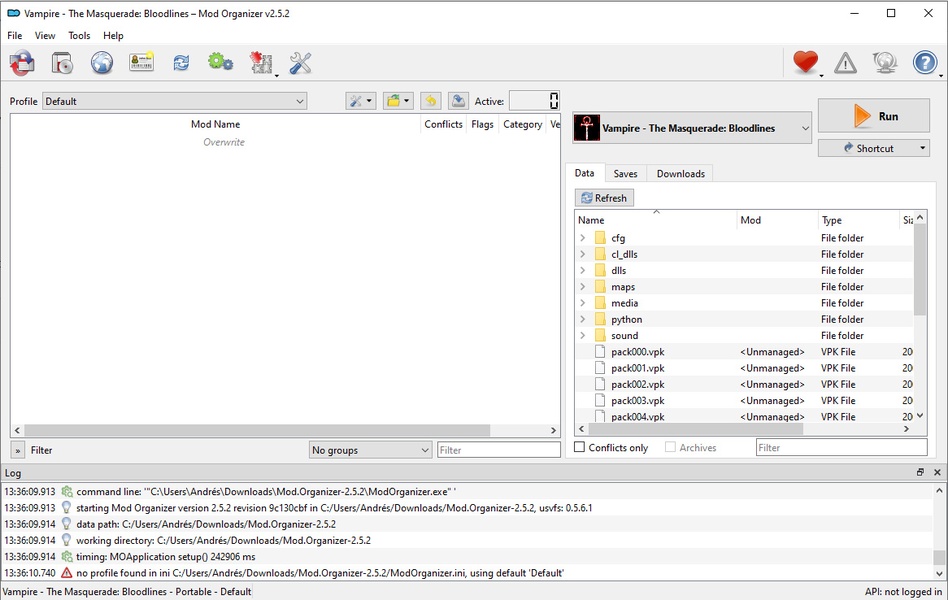Expand the python folder tree node

(583, 320)
